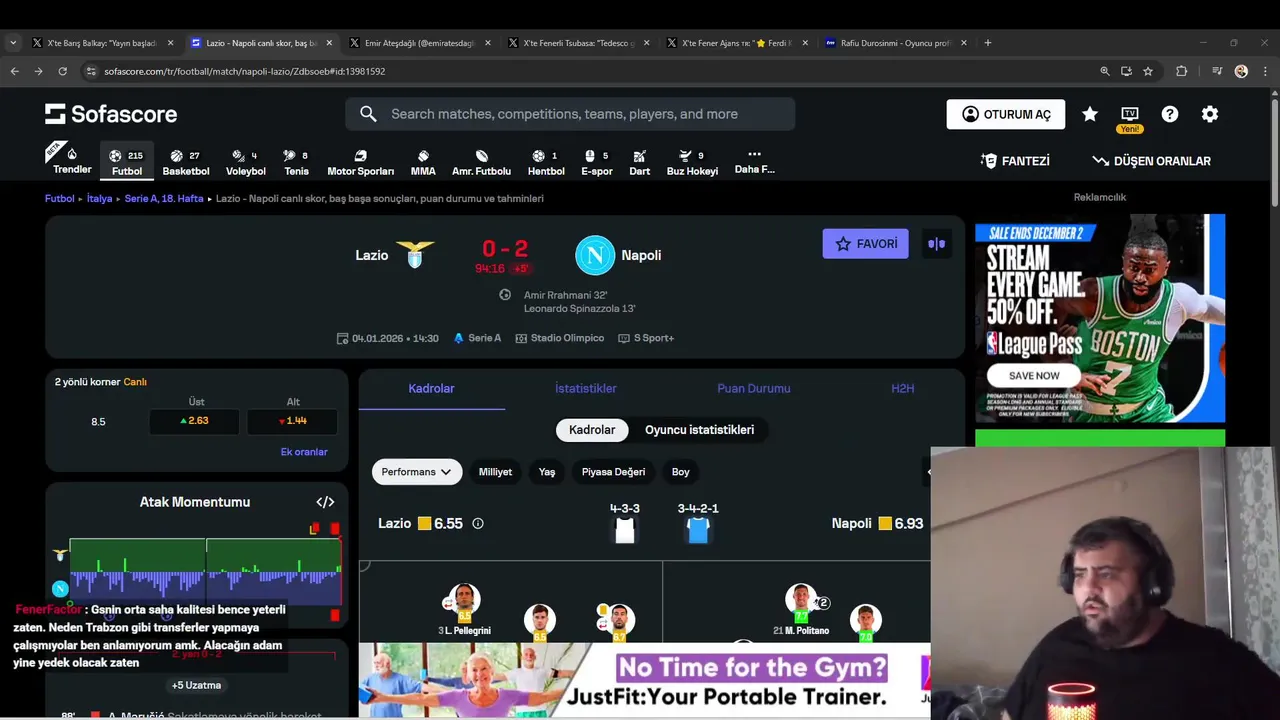Open Serie A competition link
This screenshot has height=720, width=1280.
(477, 338)
